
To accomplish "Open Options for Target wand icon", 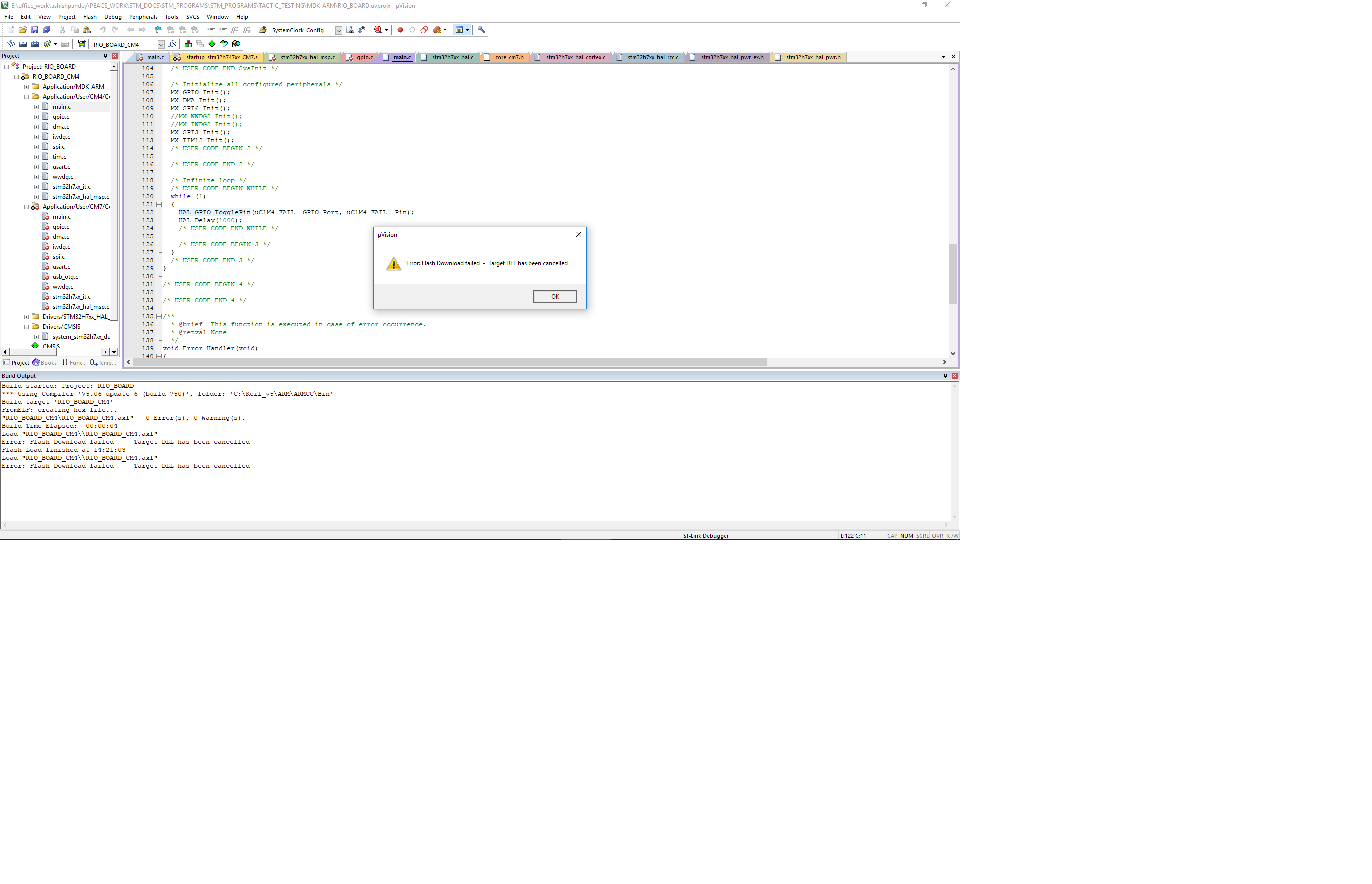I will [173, 44].
